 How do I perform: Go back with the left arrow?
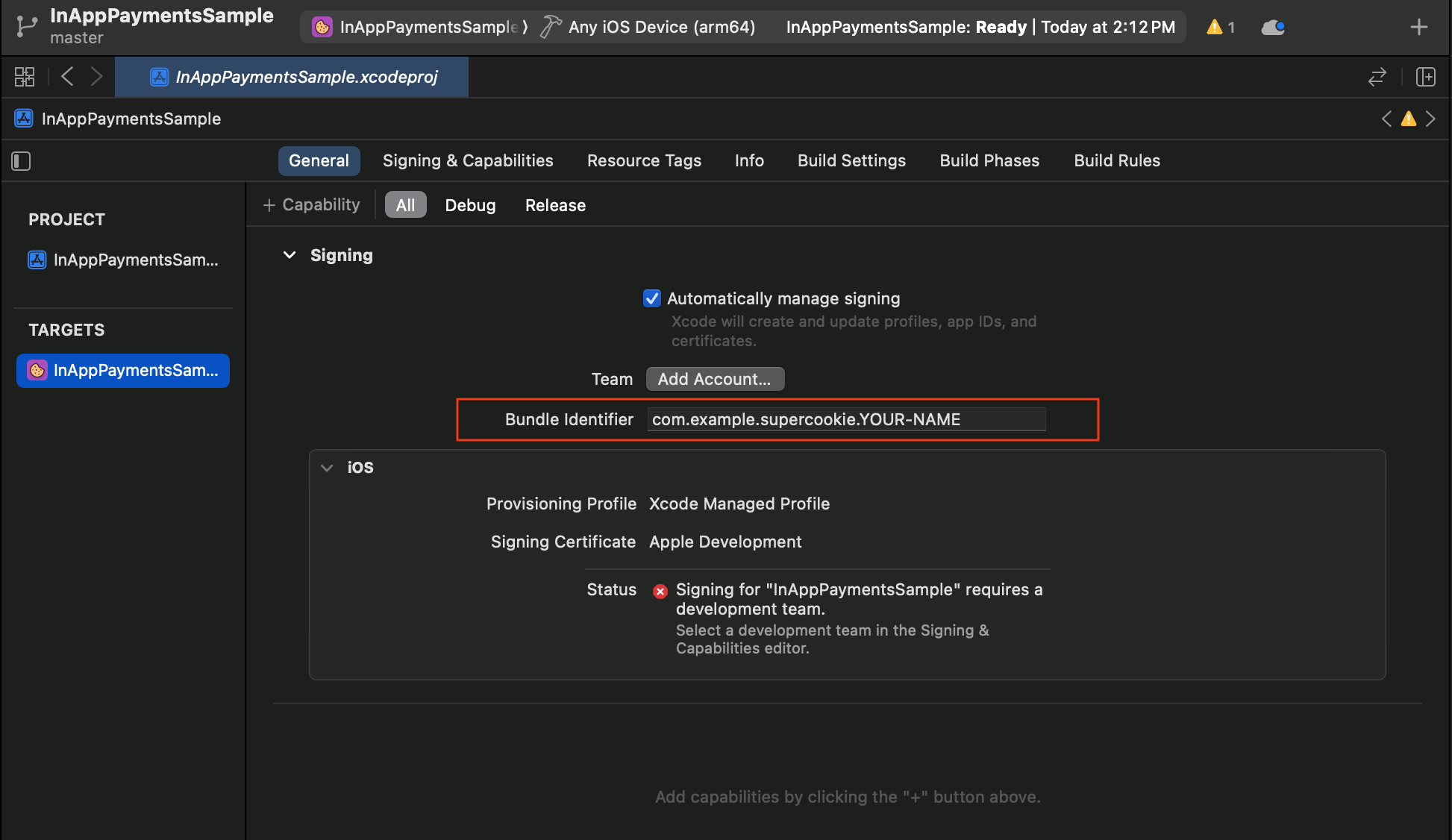click(67, 76)
